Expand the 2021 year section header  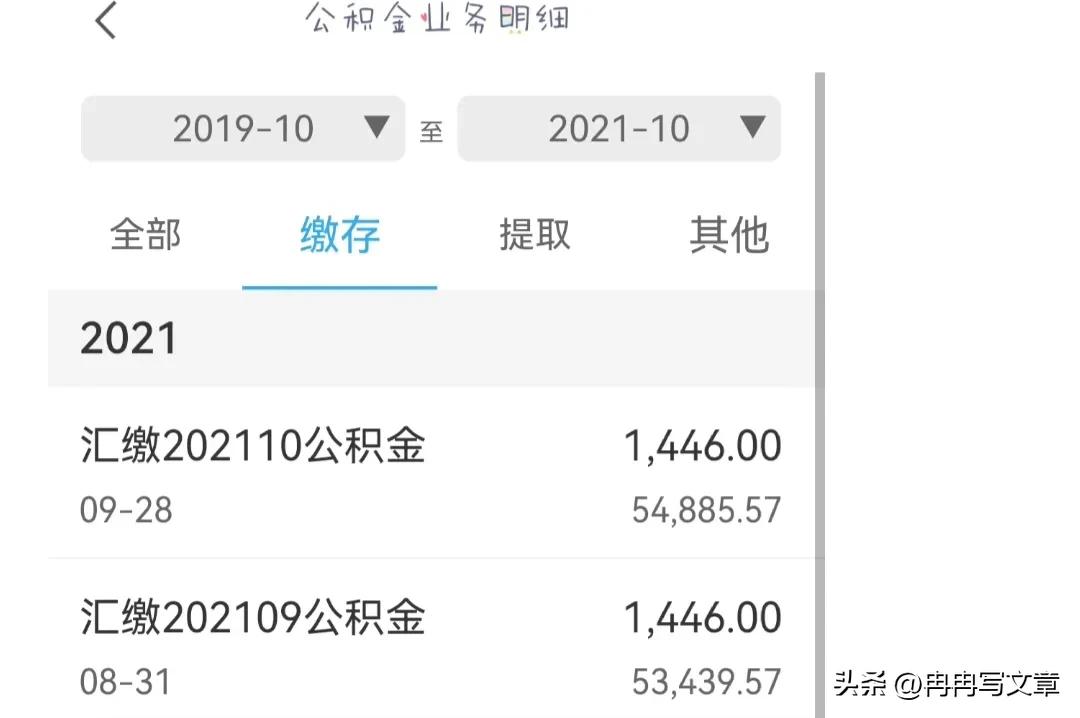130,338
